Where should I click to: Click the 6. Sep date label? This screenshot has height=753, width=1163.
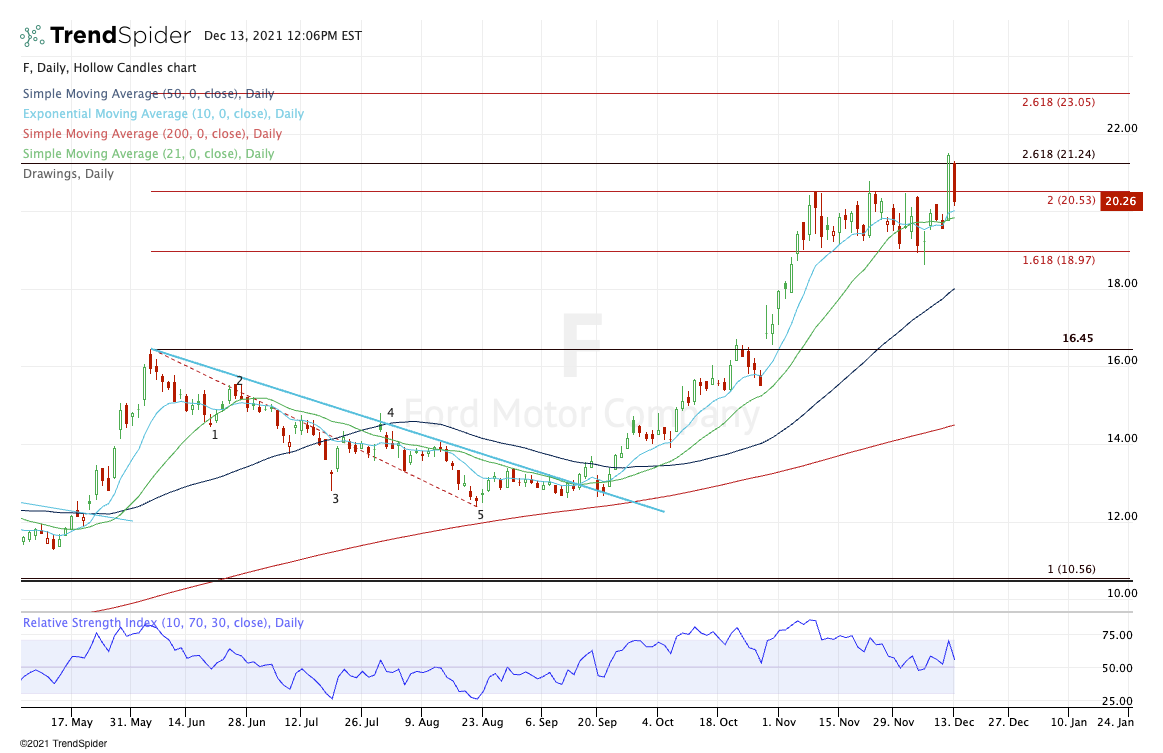click(541, 723)
